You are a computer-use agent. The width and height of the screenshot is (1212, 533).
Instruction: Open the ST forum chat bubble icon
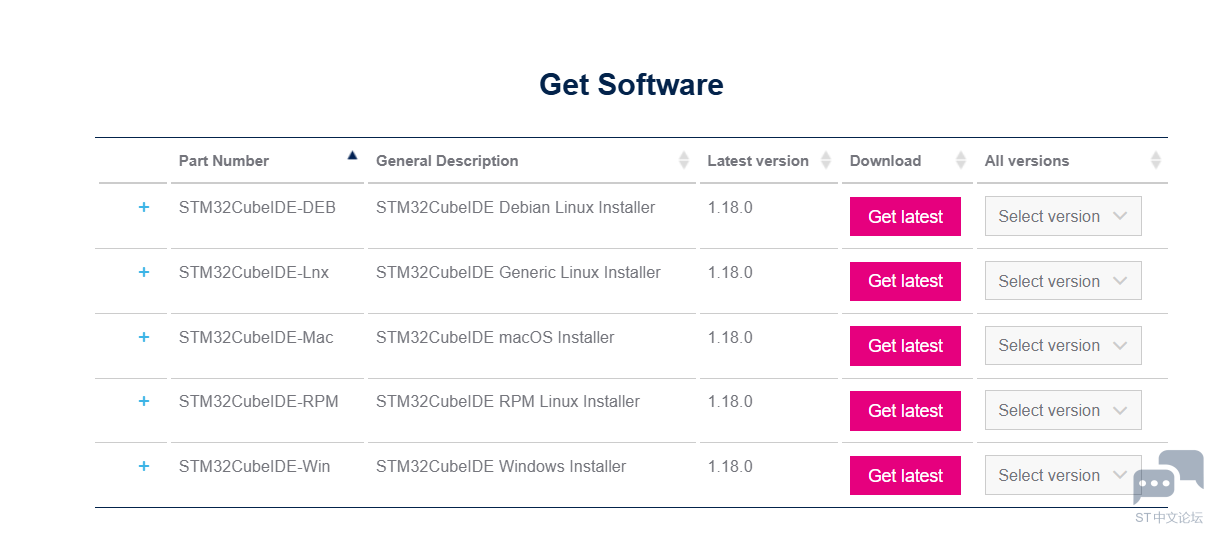1168,477
